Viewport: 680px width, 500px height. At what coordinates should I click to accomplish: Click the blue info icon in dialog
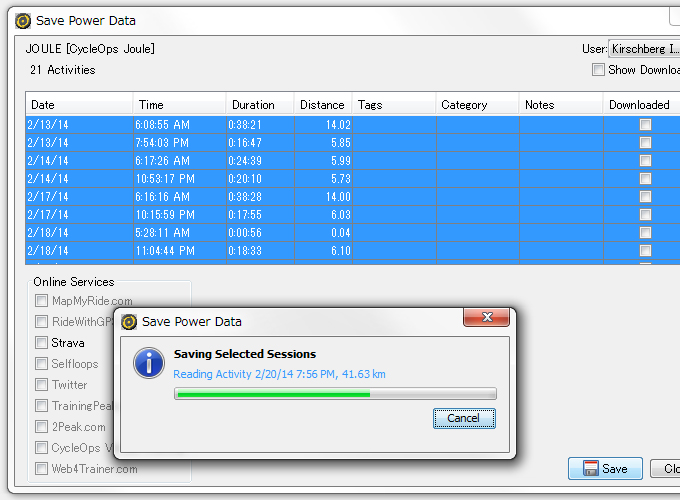(x=149, y=363)
